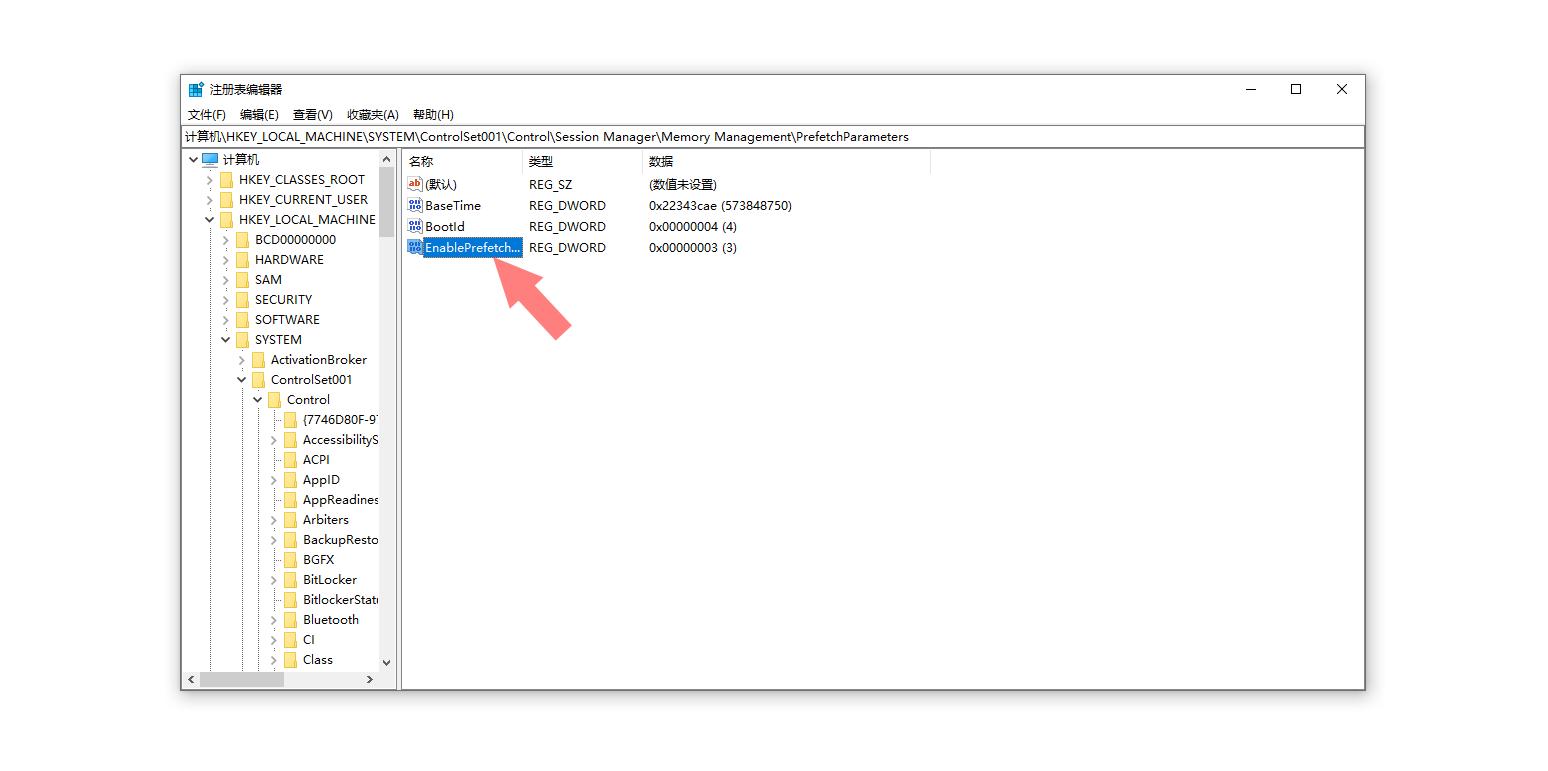
Task: Select the EnablePrefetcher value entry
Action: coord(472,247)
